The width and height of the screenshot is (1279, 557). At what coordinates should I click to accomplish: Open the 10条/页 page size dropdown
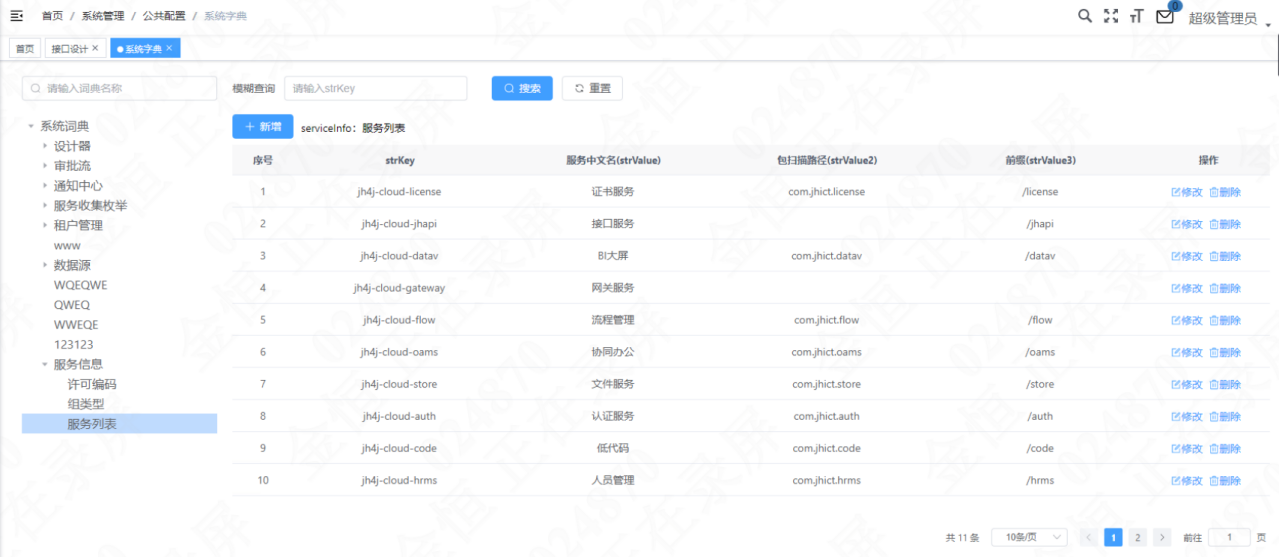[x=1029, y=538]
